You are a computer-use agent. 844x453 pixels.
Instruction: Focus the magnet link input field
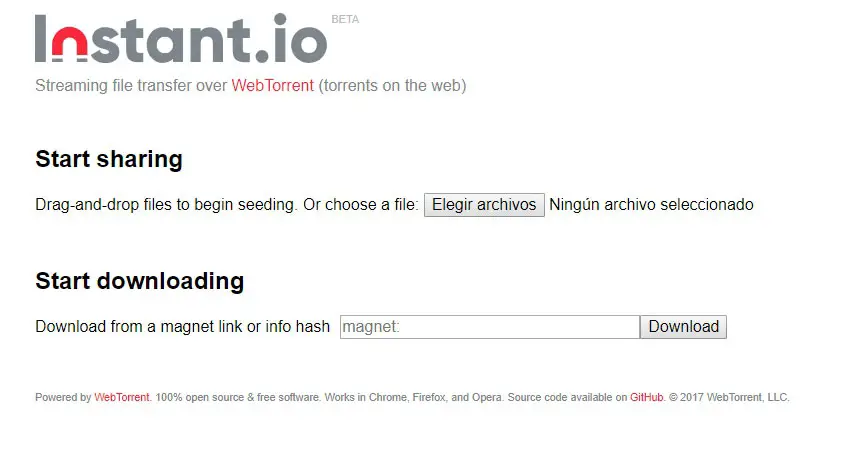coord(489,327)
